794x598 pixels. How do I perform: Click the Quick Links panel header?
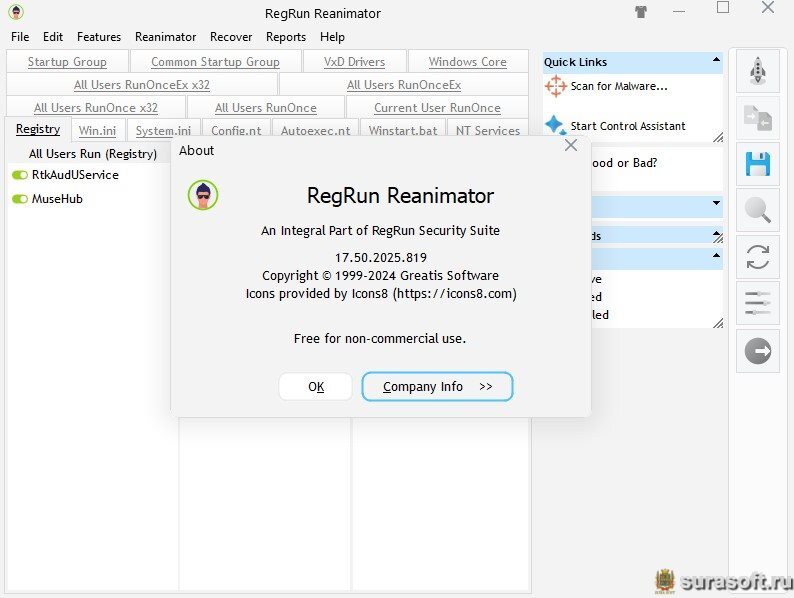click(632, 62)
